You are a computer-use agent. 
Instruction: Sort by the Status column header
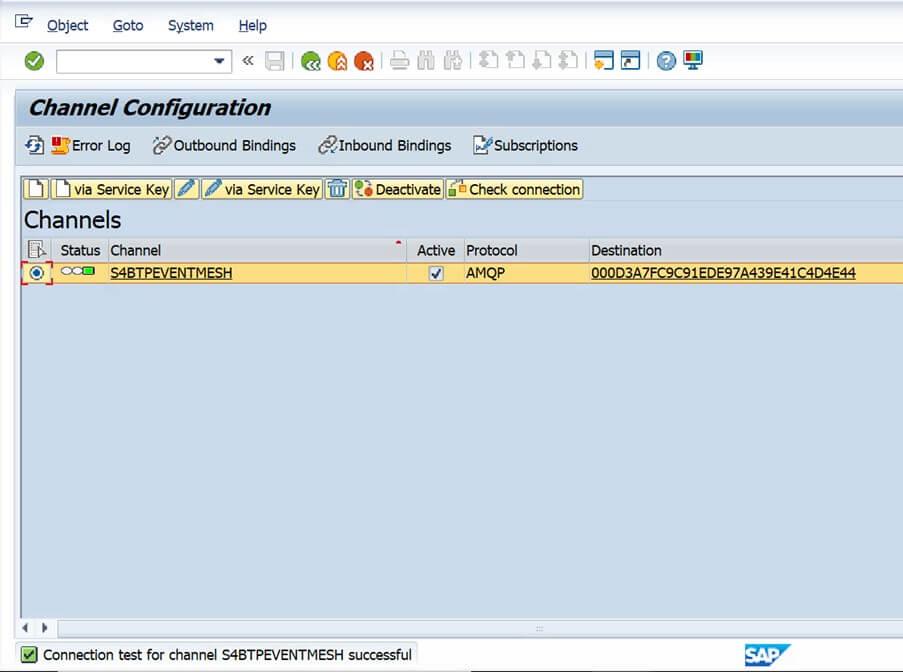pos(80,250)
